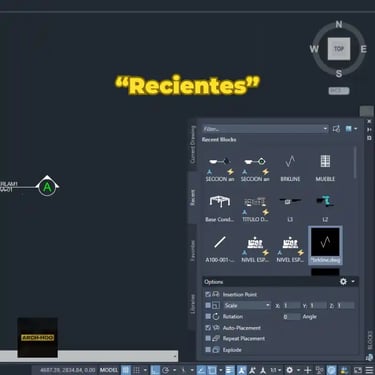Screen dimensions: 375x375
Task: Click the Options settings gear icon
Action: [343, 282]
